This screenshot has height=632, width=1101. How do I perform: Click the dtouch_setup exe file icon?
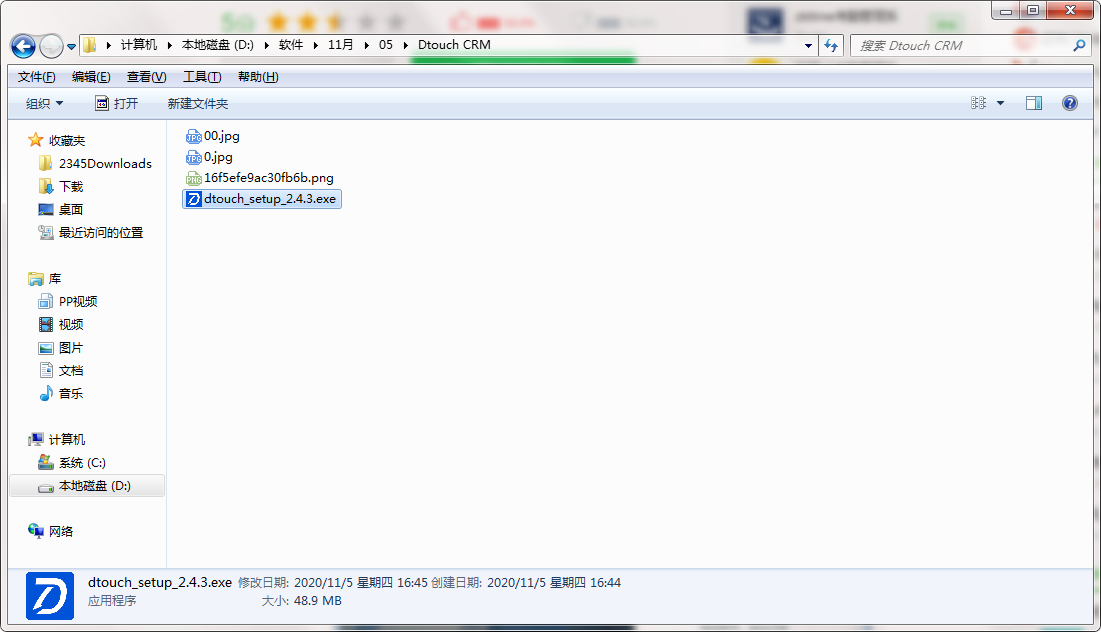click(194, 199)
